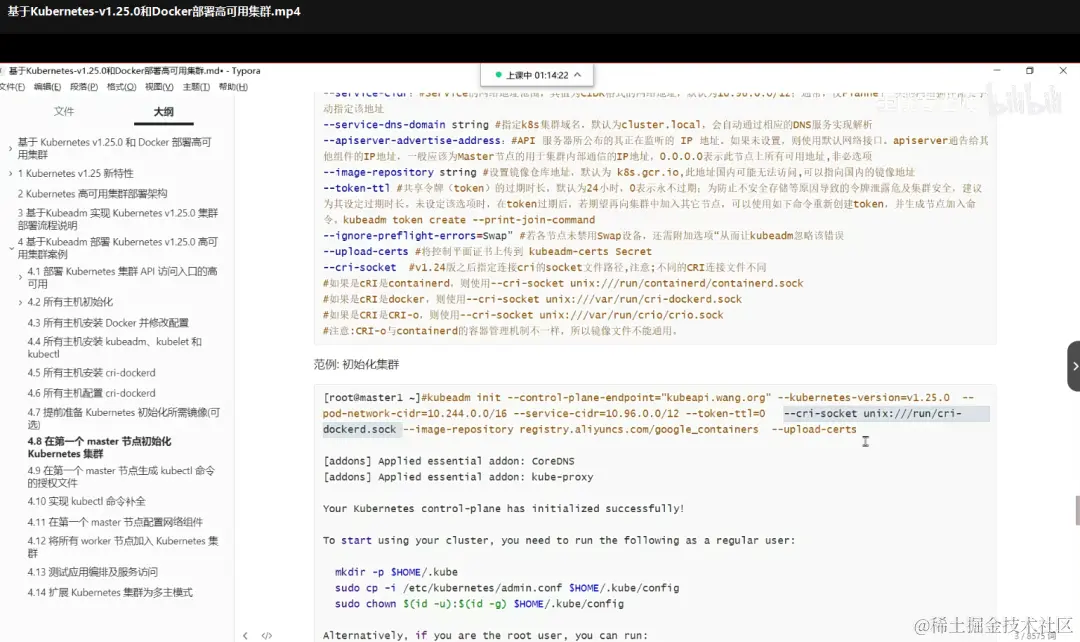Click '--token-ttl' option text
Image resolution: width=1080 pixels, height=642 pixels.
356,188
